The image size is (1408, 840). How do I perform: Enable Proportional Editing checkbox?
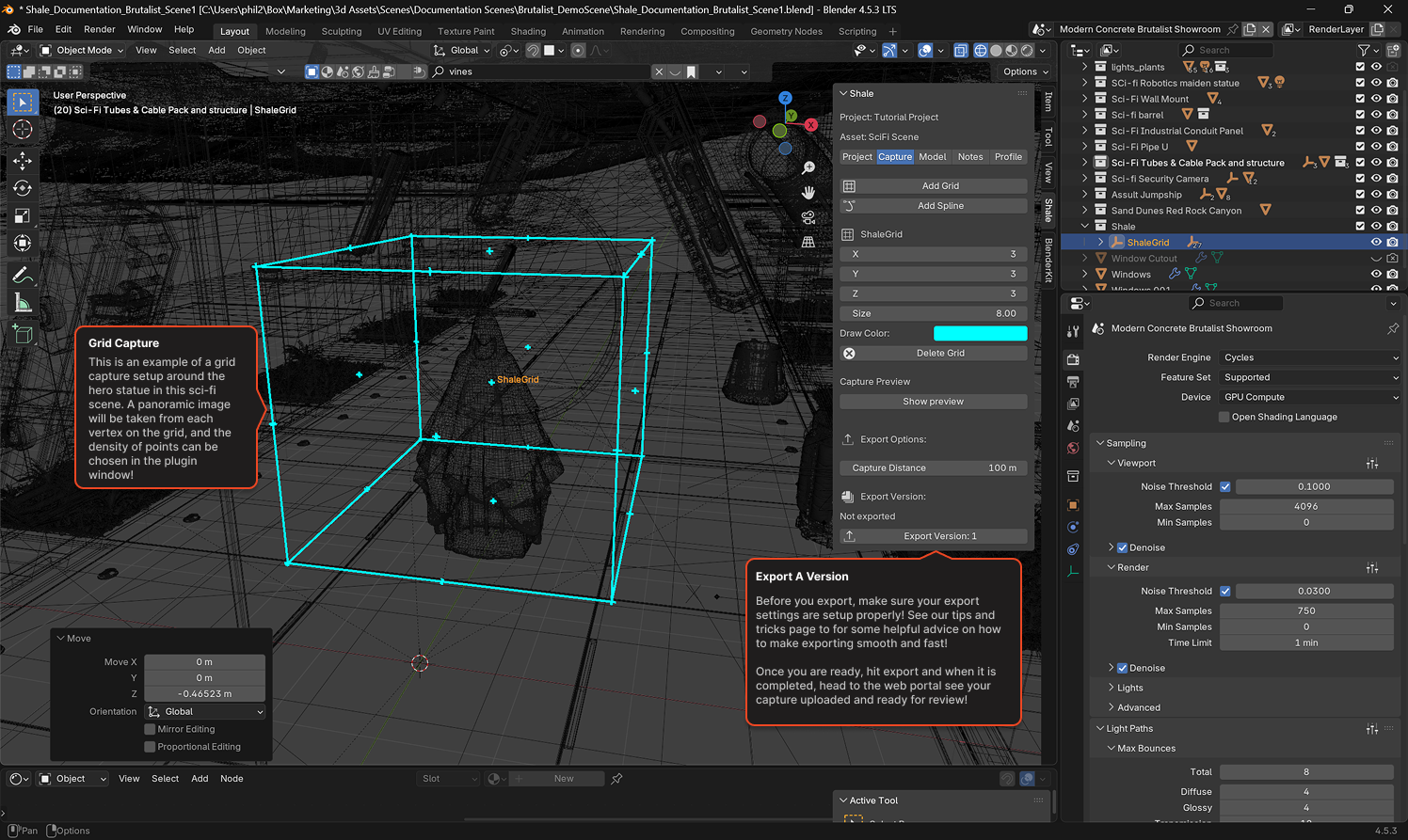click(x=150, y=747)
